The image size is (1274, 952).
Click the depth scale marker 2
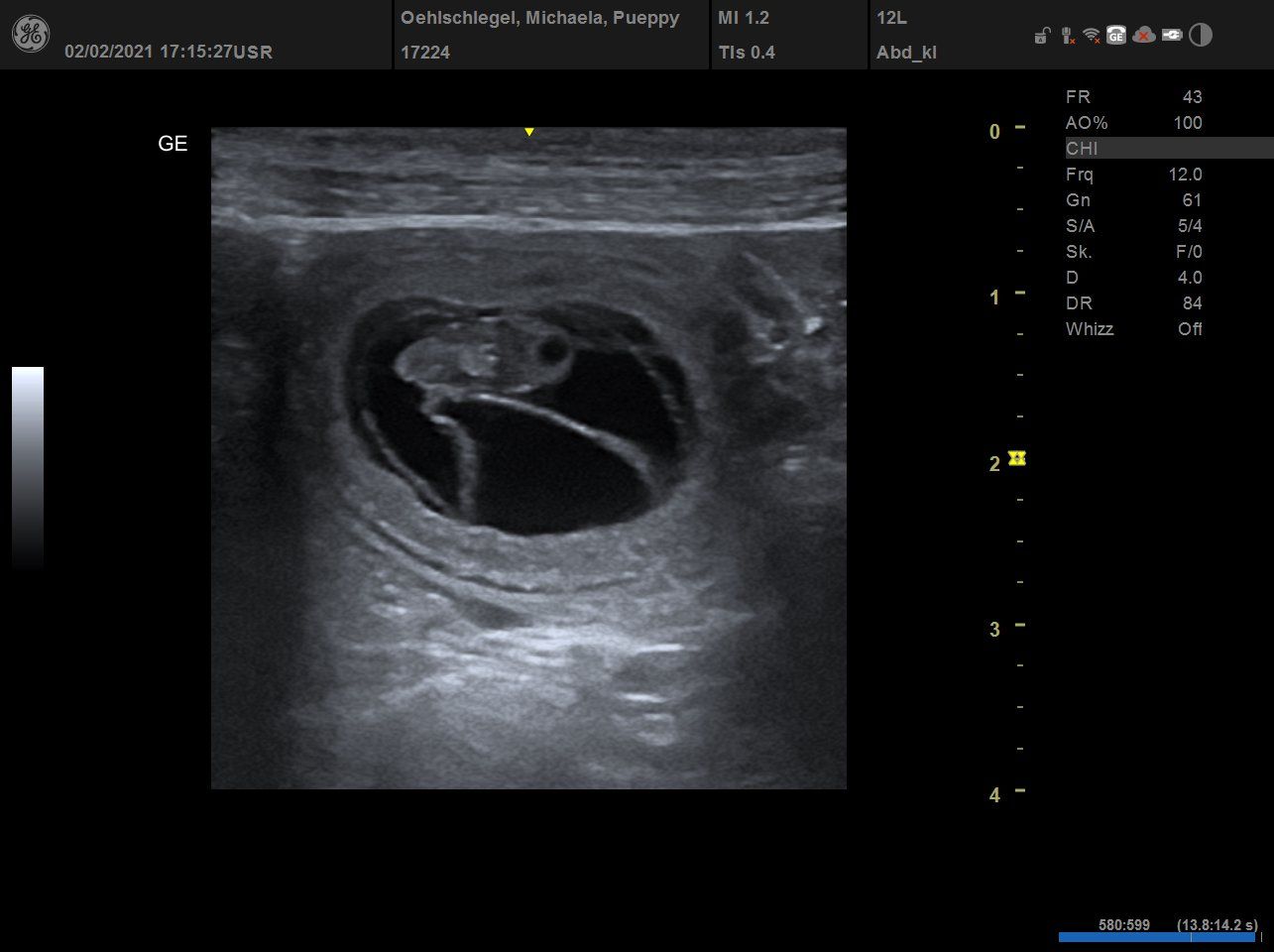pos(994,464)
